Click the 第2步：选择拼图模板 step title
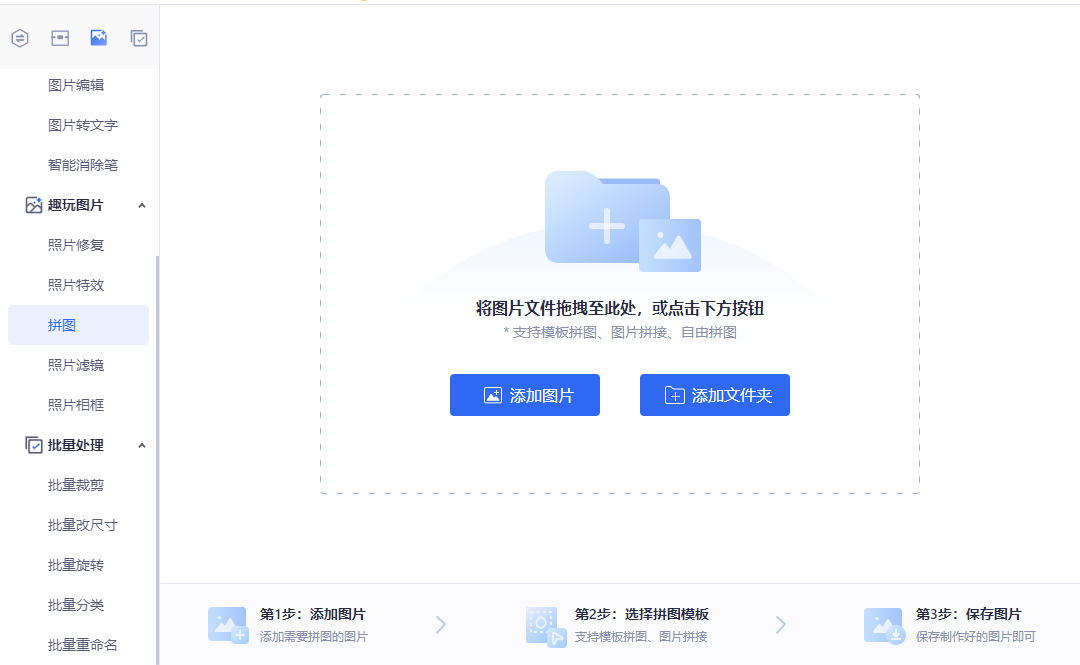Viewport: 1080px width, 665px height. coord(642,614)
